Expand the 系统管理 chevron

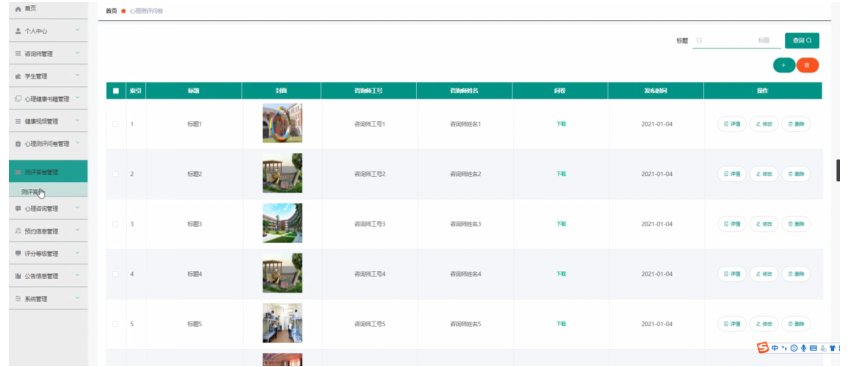[x=77, y=299]
